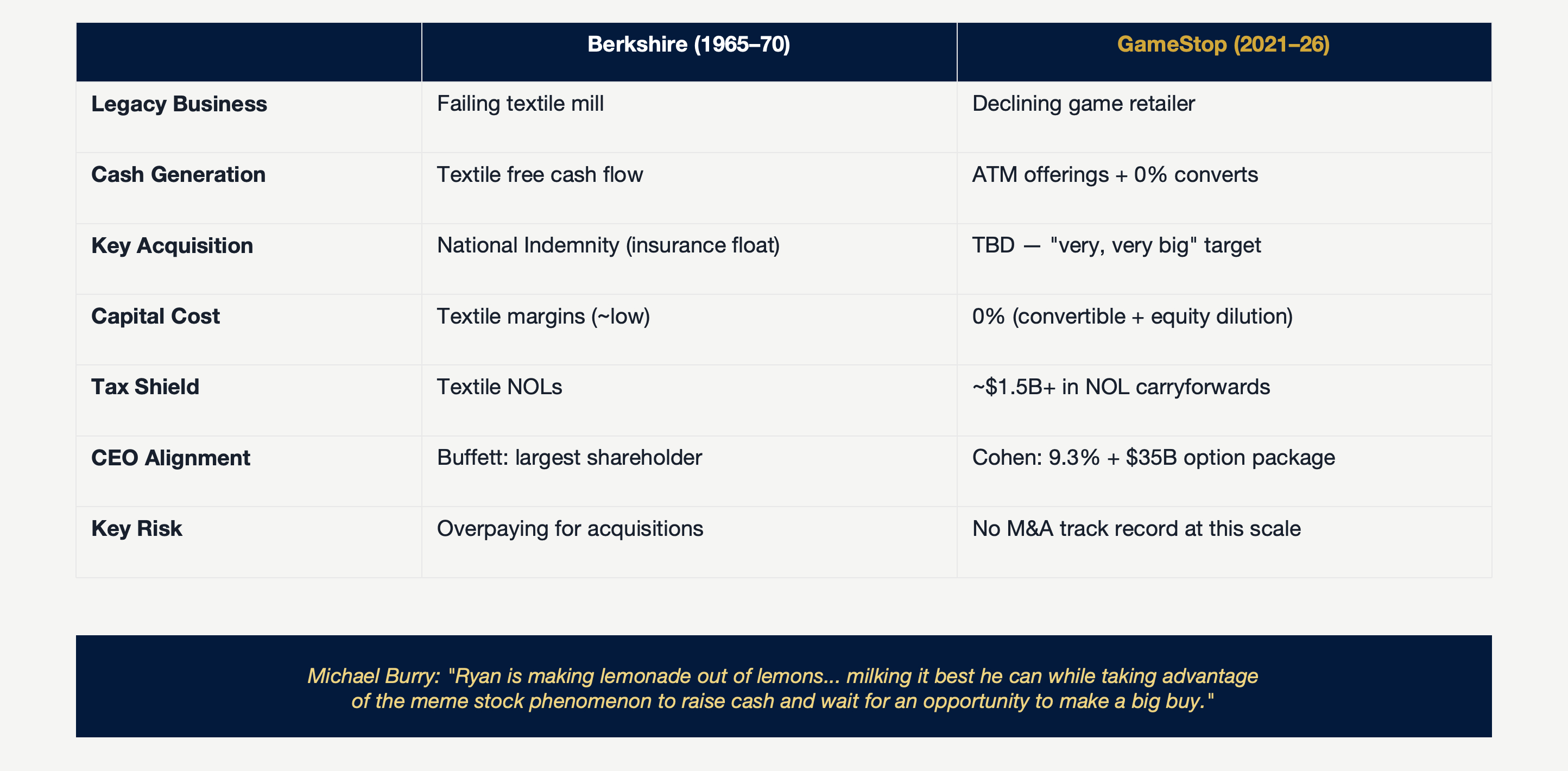Click the CEO Alignment row label
The height and width of the screenshot is (771, 1568).
[x=170, y=458]
